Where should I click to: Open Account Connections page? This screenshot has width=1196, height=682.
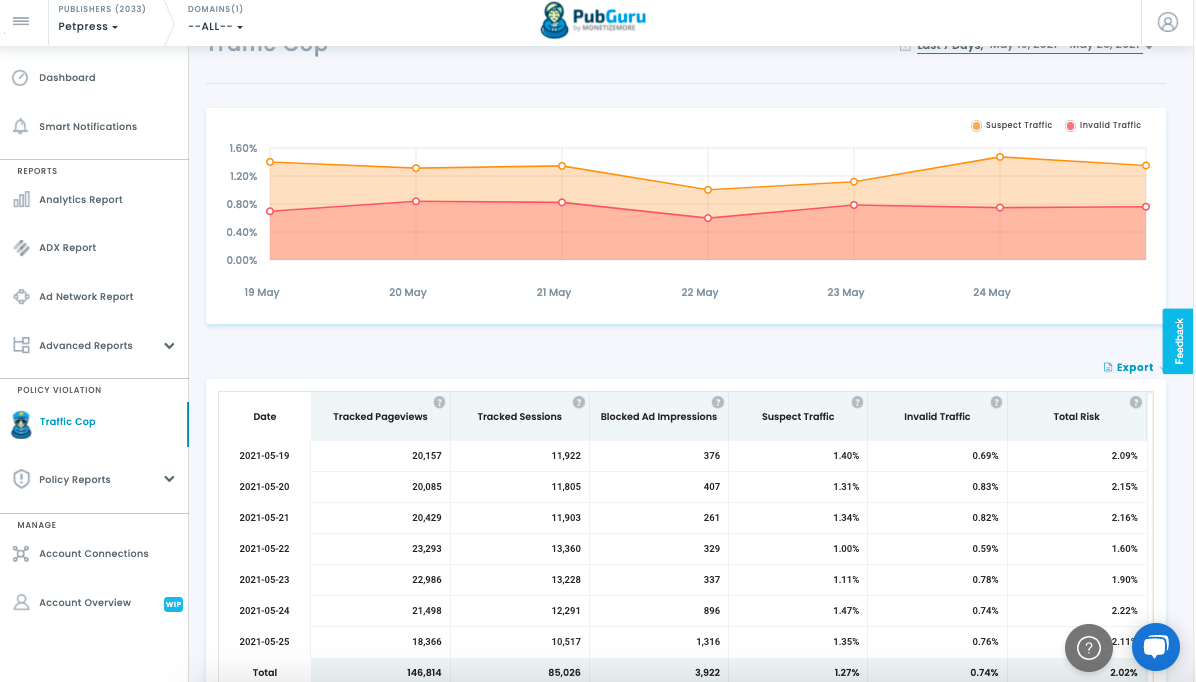click(x=94, y=554)
